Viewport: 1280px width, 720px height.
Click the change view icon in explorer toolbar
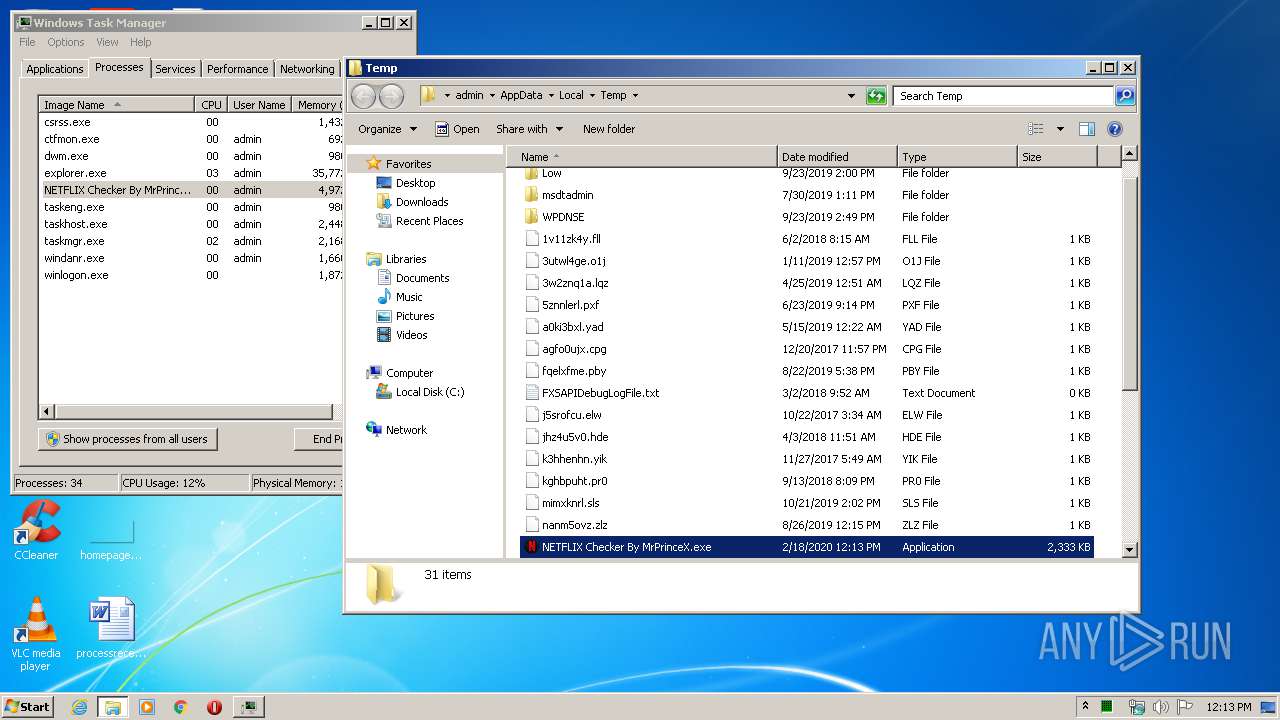[1036, 129]
